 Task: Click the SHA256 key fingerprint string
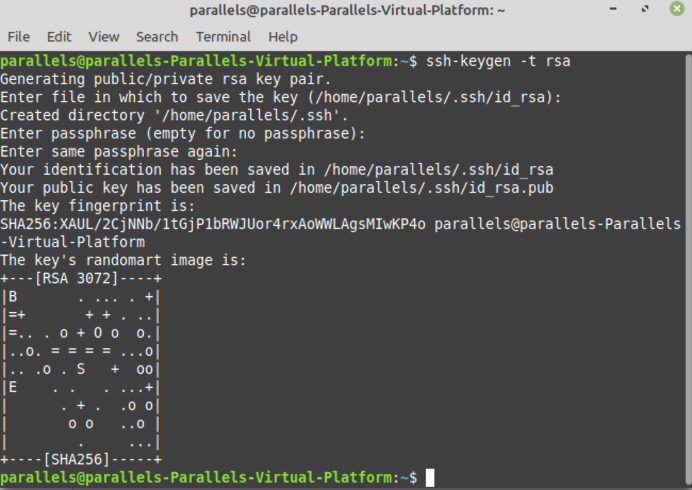tap(213, 224)
